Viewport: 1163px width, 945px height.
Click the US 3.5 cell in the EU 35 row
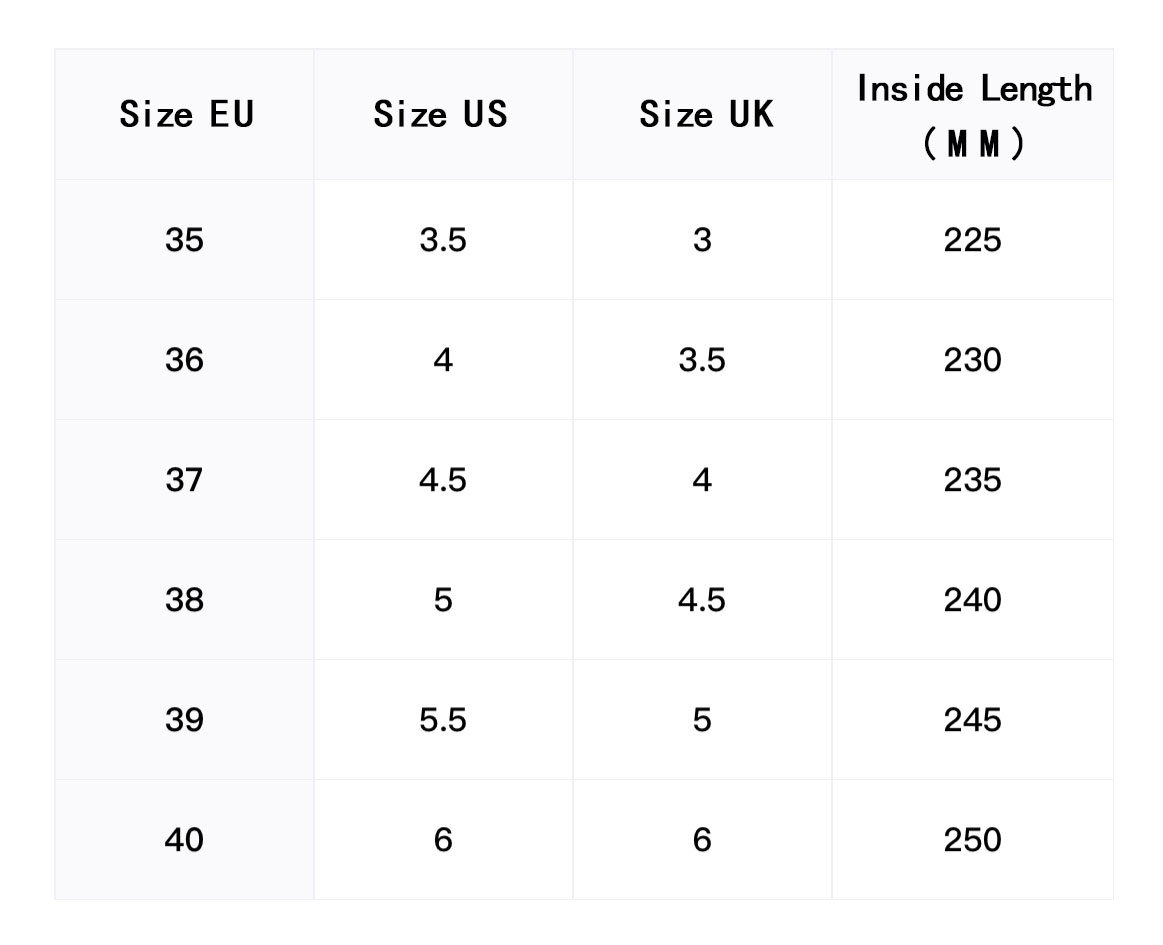tap(443, 241)
